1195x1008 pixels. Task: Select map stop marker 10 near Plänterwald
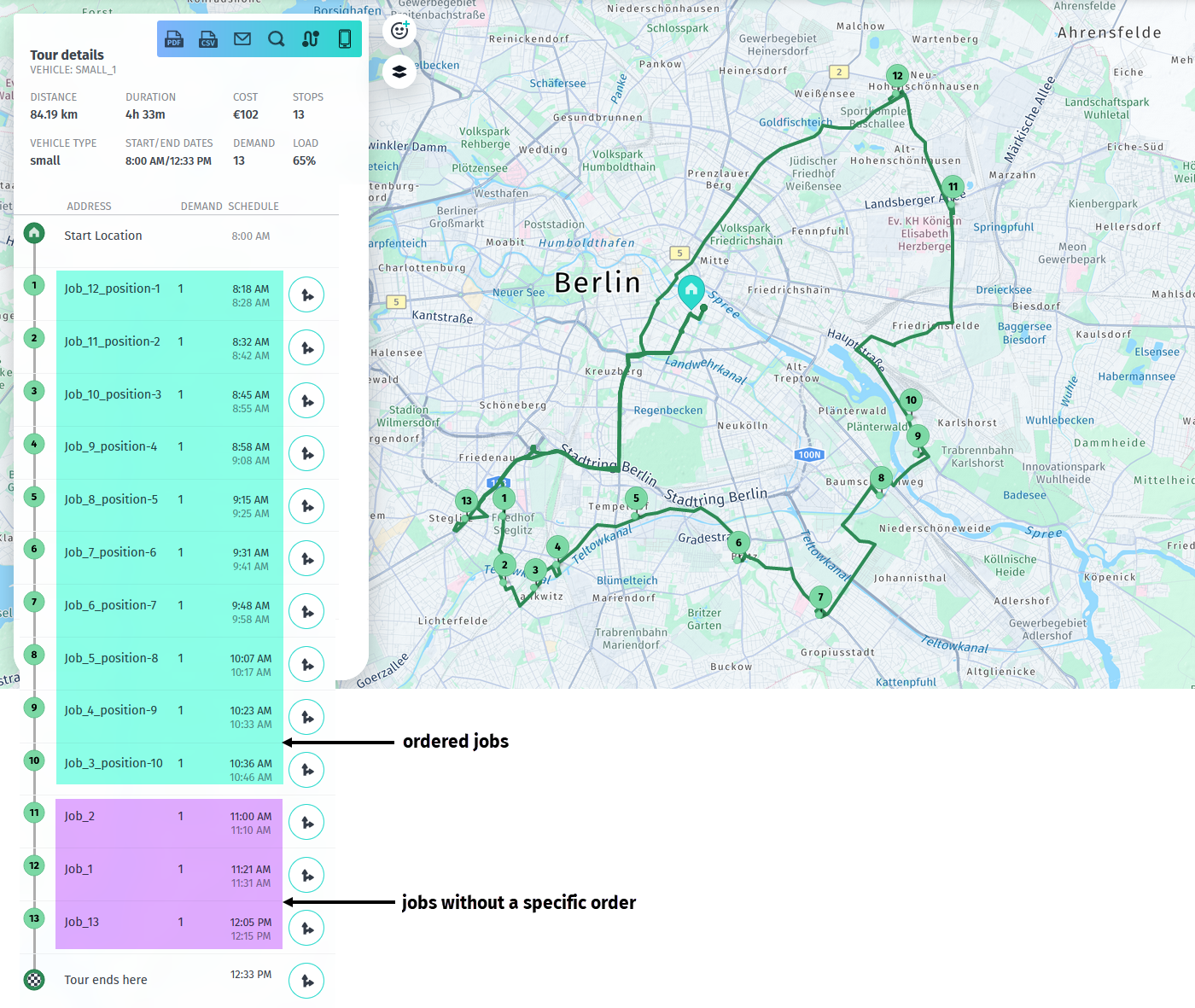point(912,400)
